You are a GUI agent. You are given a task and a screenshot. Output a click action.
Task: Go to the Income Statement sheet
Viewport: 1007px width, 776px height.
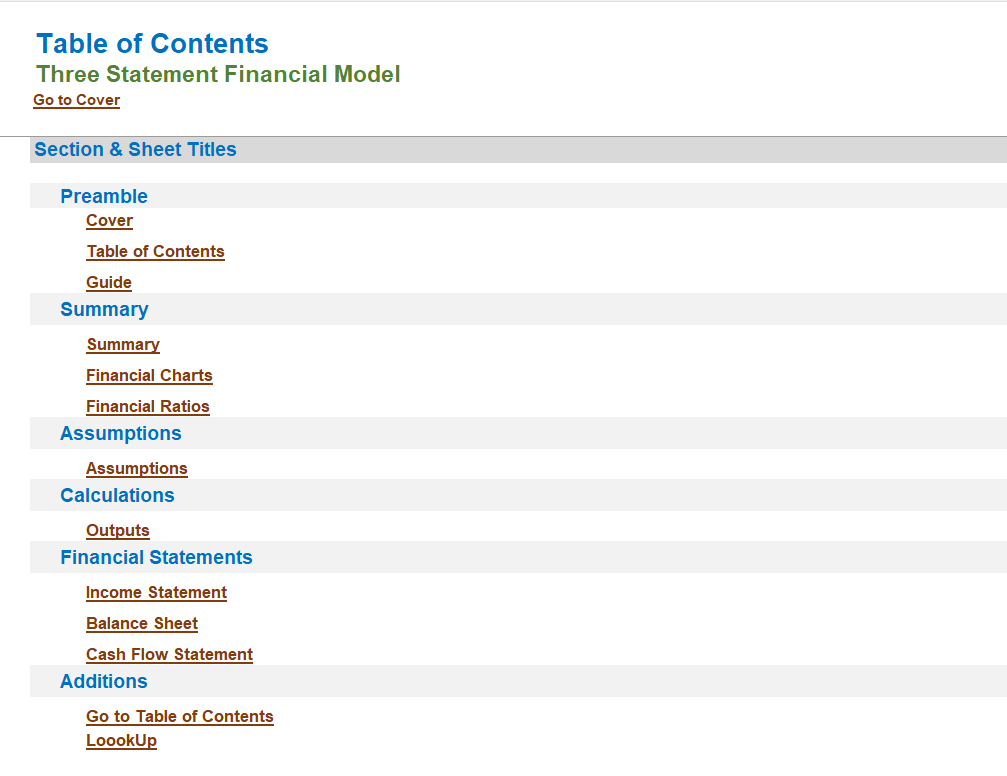click(156, 592)
